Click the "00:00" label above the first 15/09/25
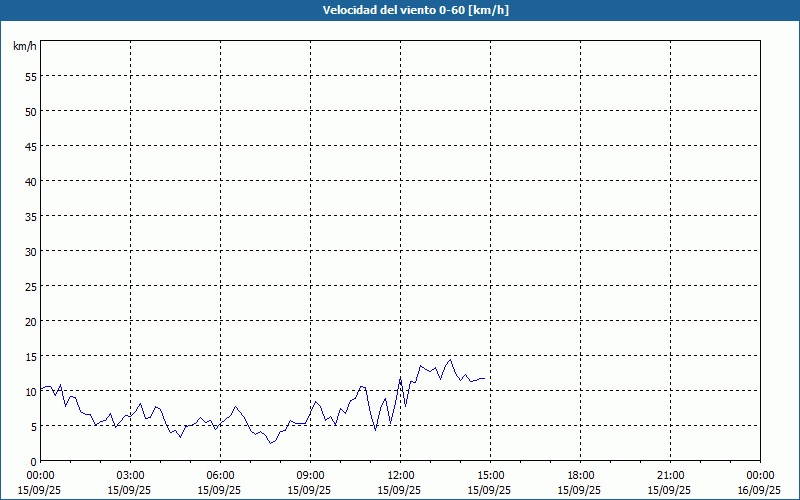Screen dimensions: 800x500 click(x=41, y=476)
